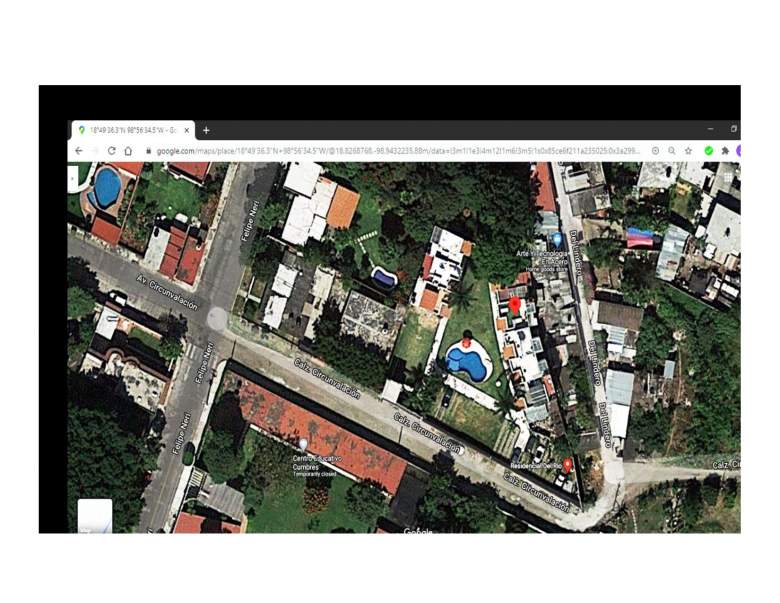Open Arte y Tecnologia En Acero label
Screen dimensions: 780x603
coord(542,257)
